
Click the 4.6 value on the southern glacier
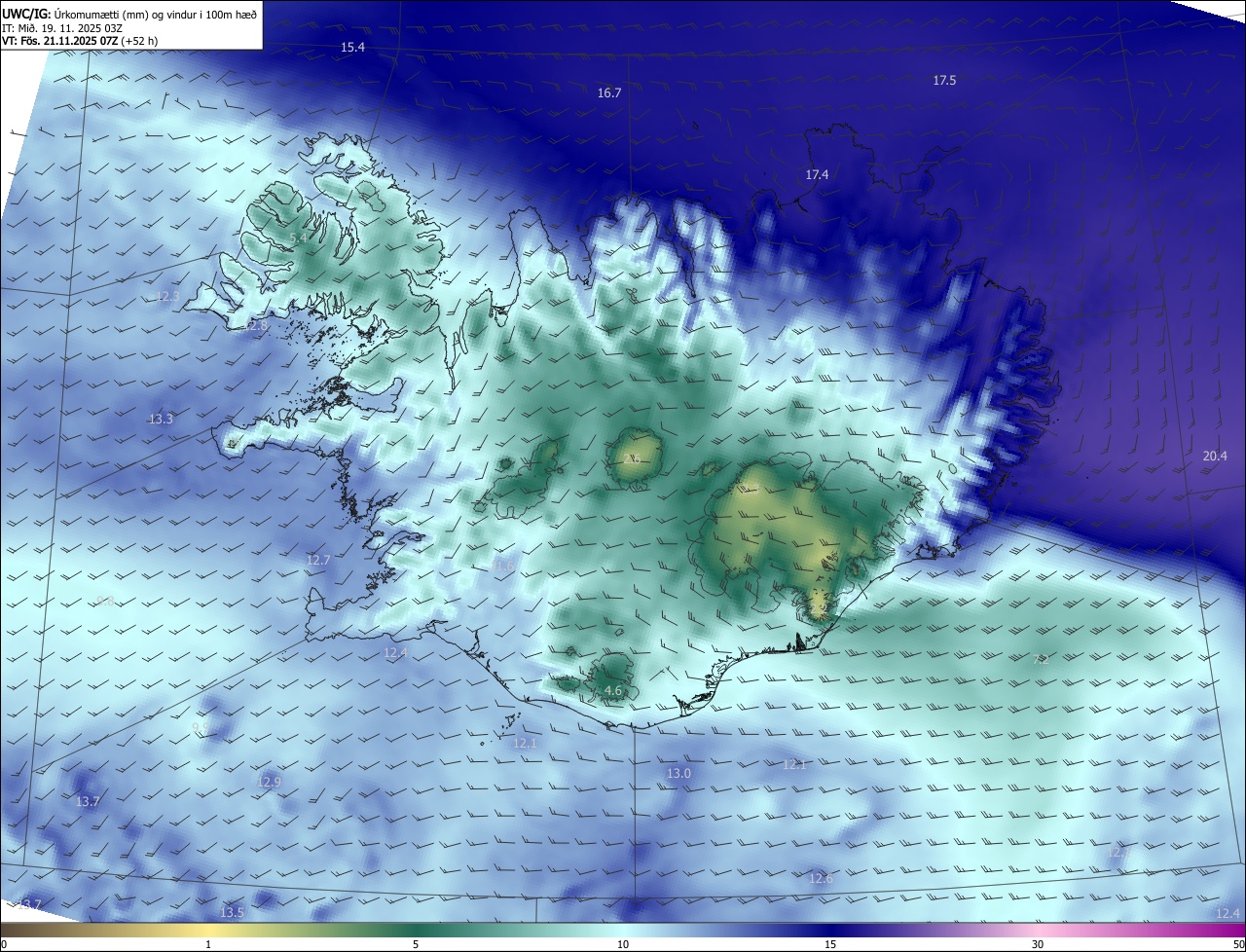coord(613,690)
